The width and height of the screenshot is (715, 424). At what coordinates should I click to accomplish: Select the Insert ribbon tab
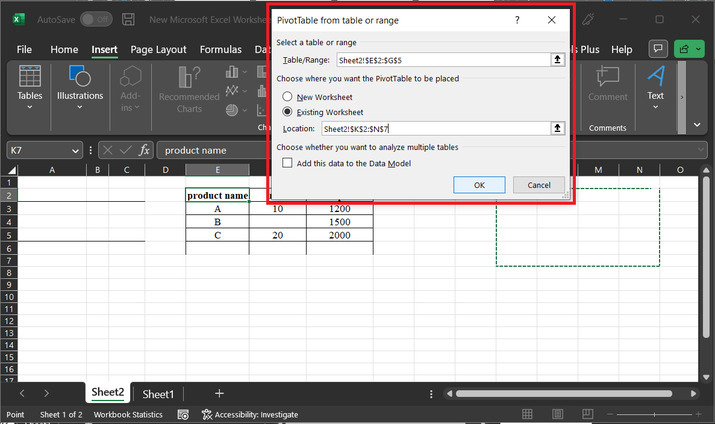pyautogui.click(x=104, y=49)
